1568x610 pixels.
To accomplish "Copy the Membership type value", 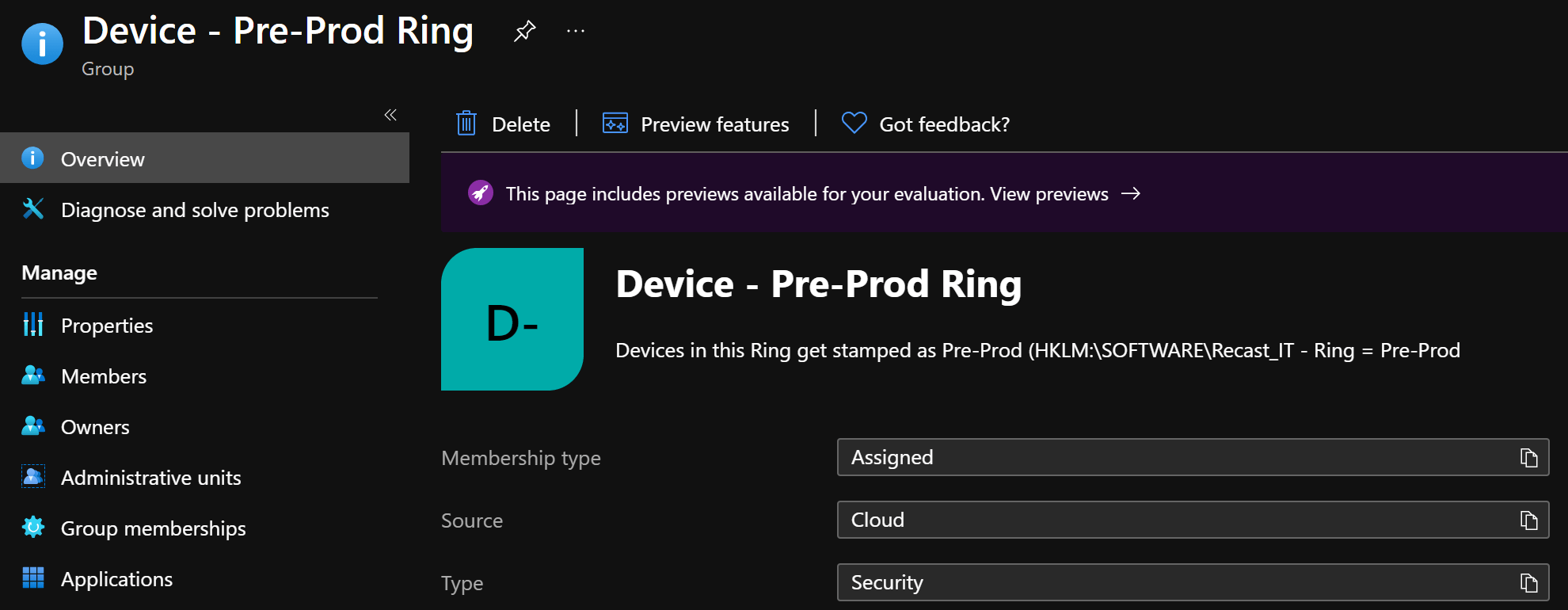I will (1528, 458).
